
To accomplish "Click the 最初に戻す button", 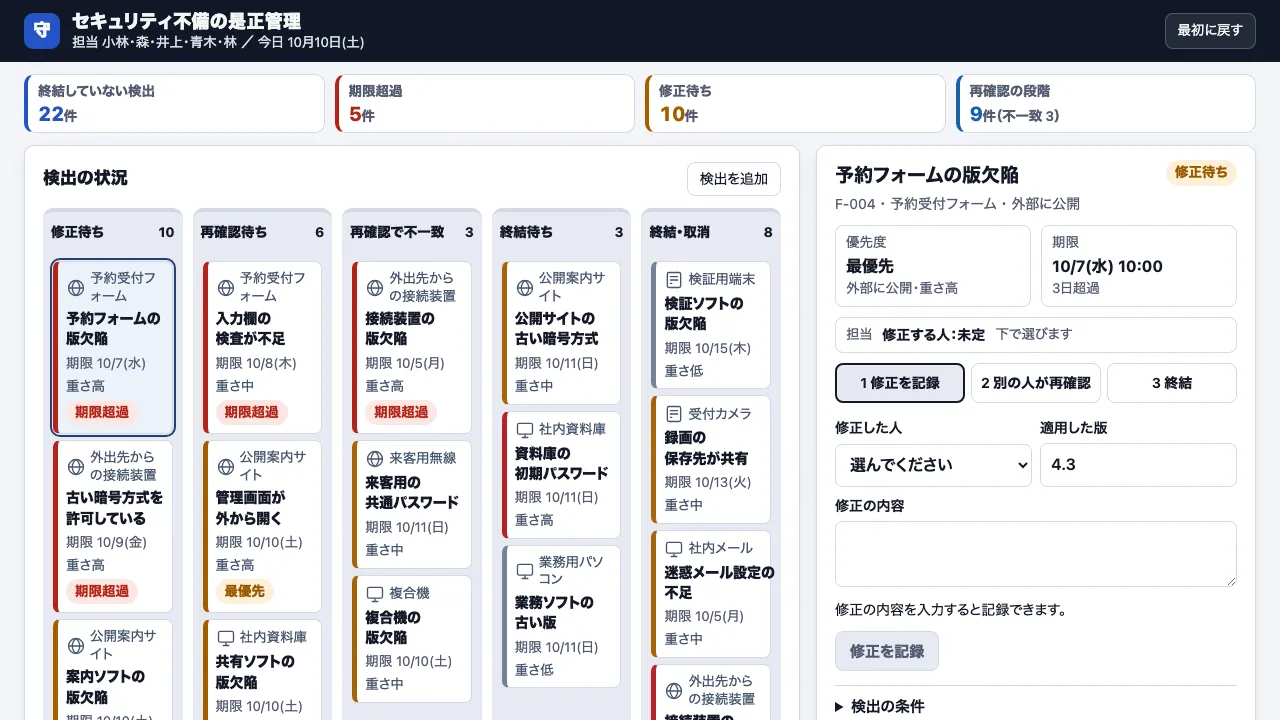I will [1210, 31].
